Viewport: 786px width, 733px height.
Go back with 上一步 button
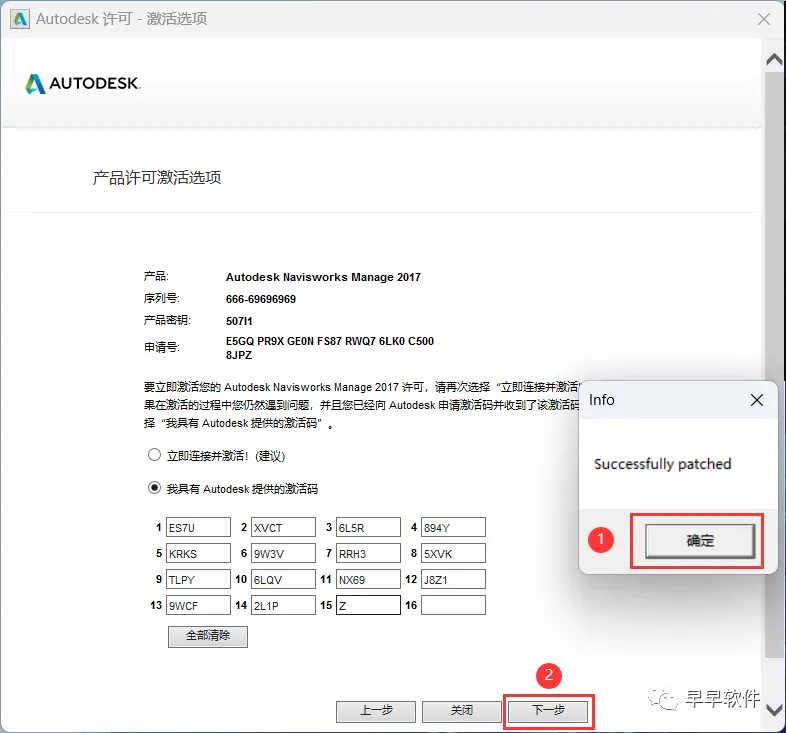[376, 711]
